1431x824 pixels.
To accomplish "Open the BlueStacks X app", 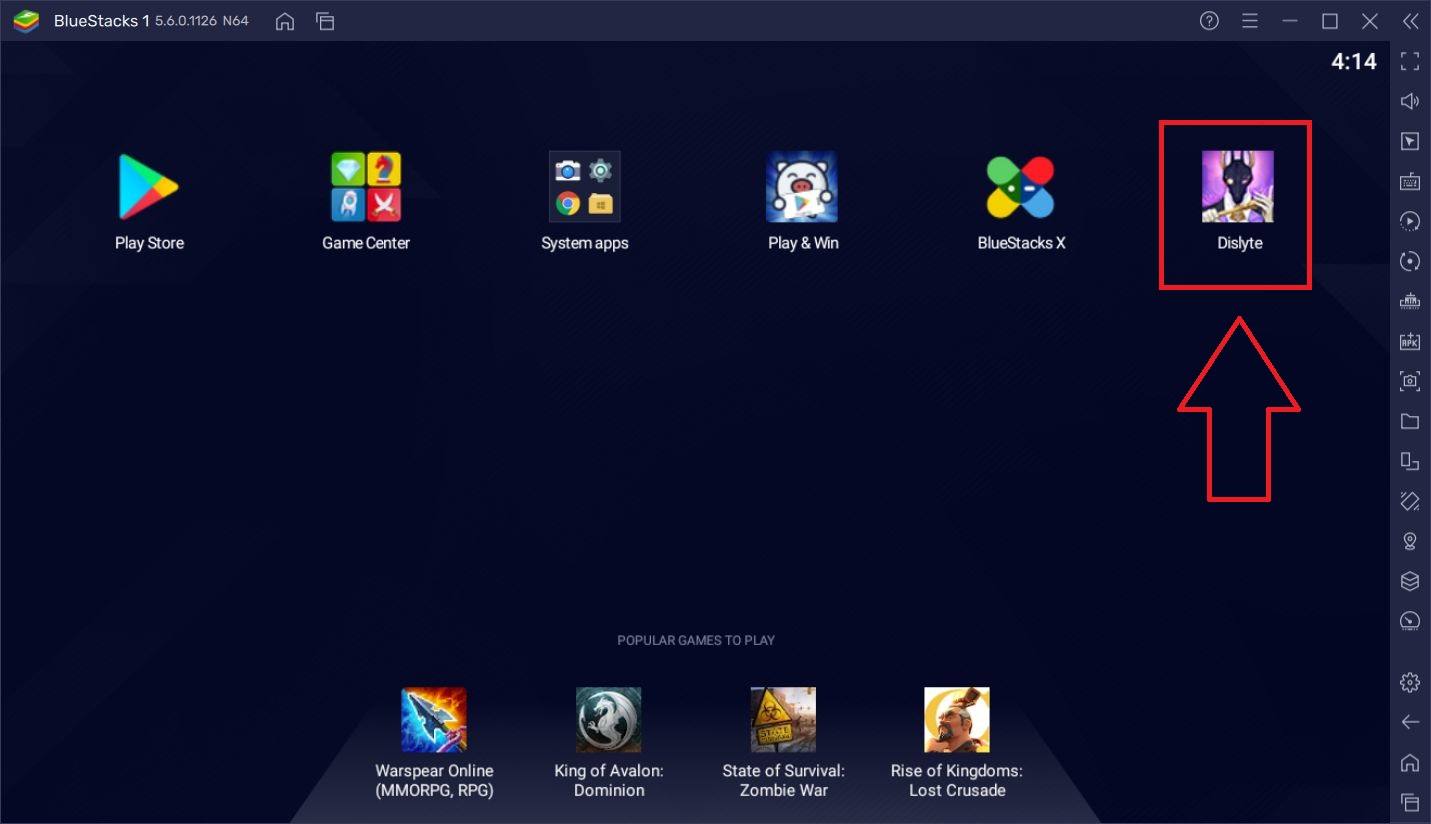I will [x=1020, y=186].
